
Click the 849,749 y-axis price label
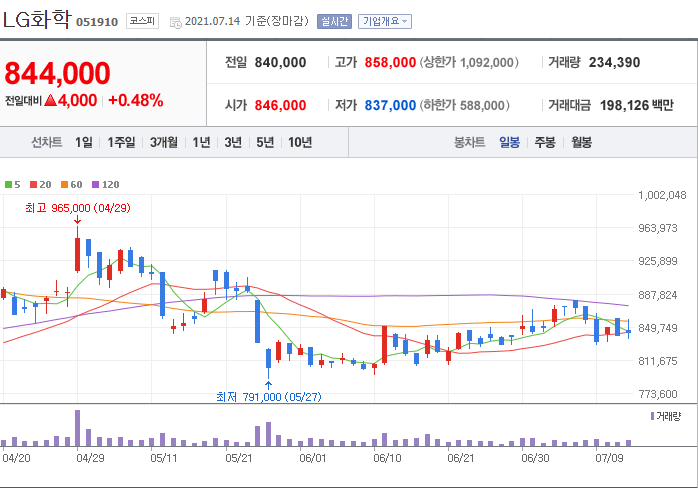pyautogui.click(x=657, y=328)
